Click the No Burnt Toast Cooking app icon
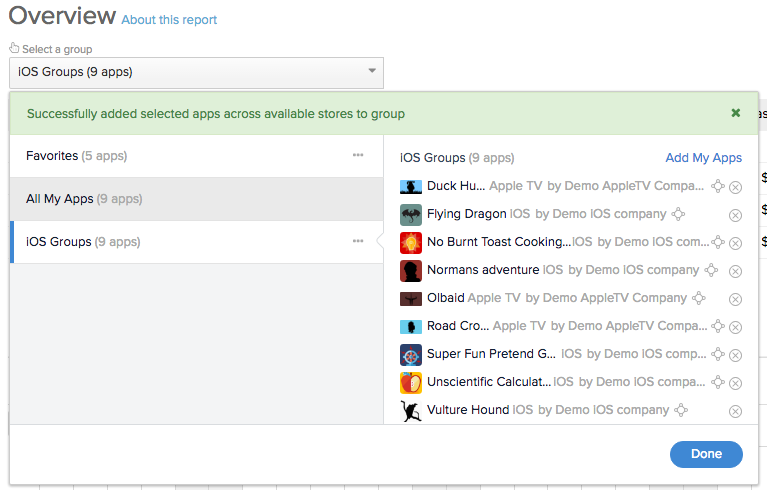Image resolution: width=767 pixels, height=490 pixels. click(x=411, y=243)
